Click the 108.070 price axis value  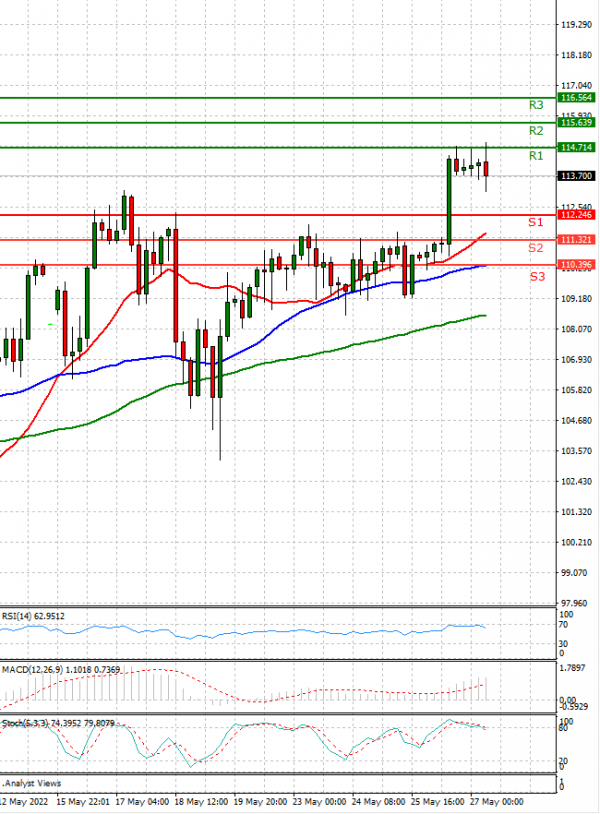tap(576, 329)
